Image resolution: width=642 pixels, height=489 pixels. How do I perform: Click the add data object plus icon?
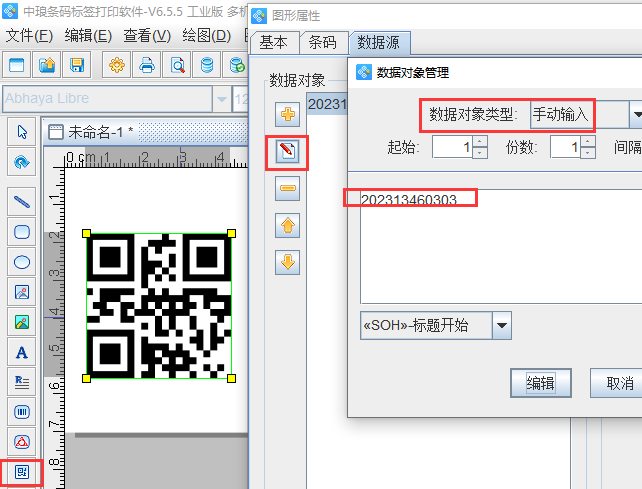point(288,114)
